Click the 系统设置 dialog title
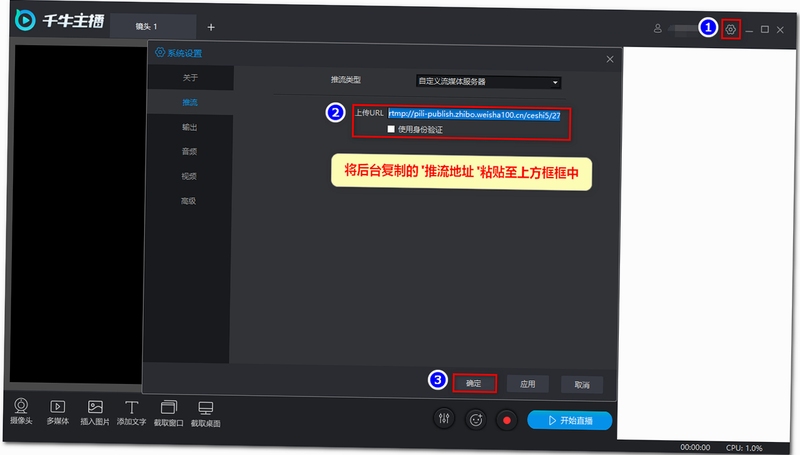 point(185,53)
